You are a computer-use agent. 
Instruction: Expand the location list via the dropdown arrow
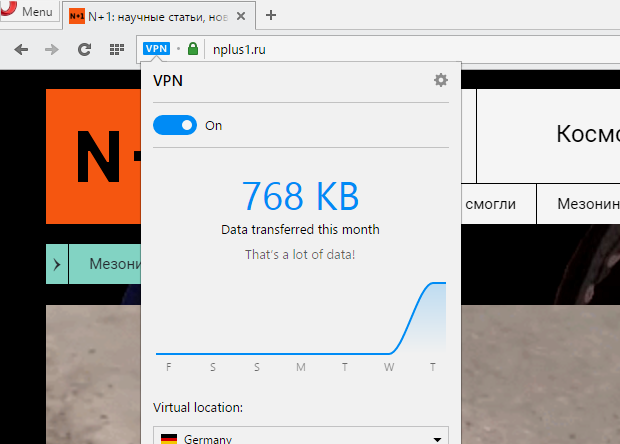point(437,439)
